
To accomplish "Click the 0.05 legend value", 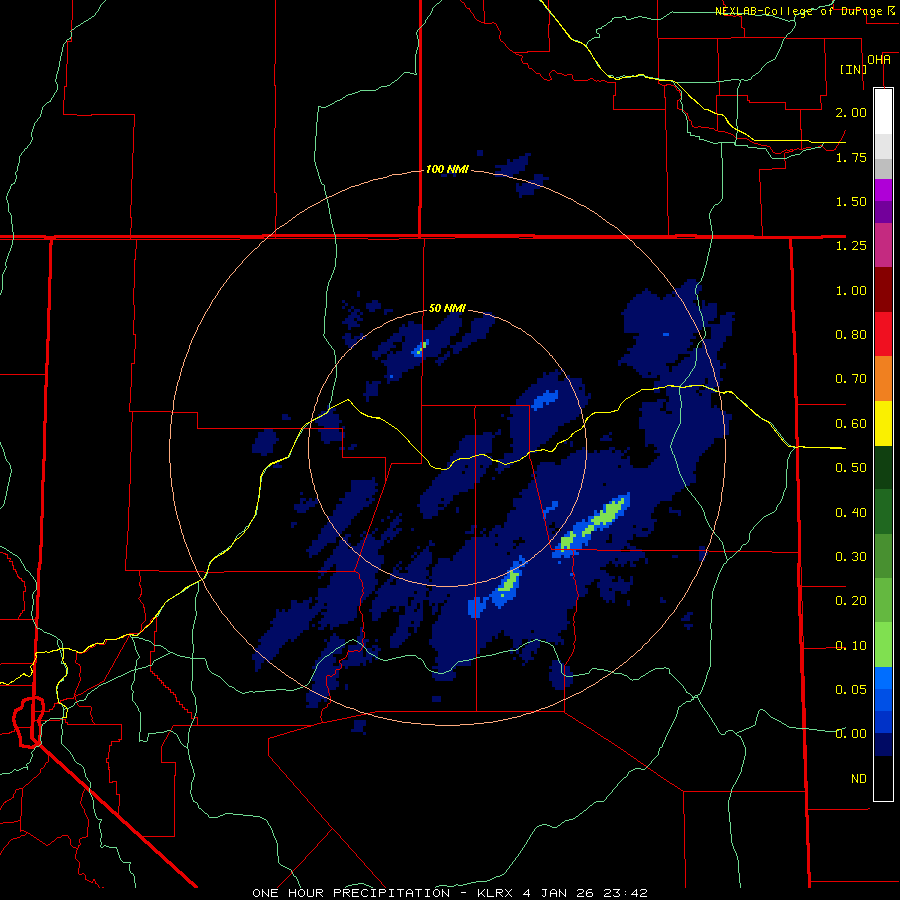I will point(851,689).
